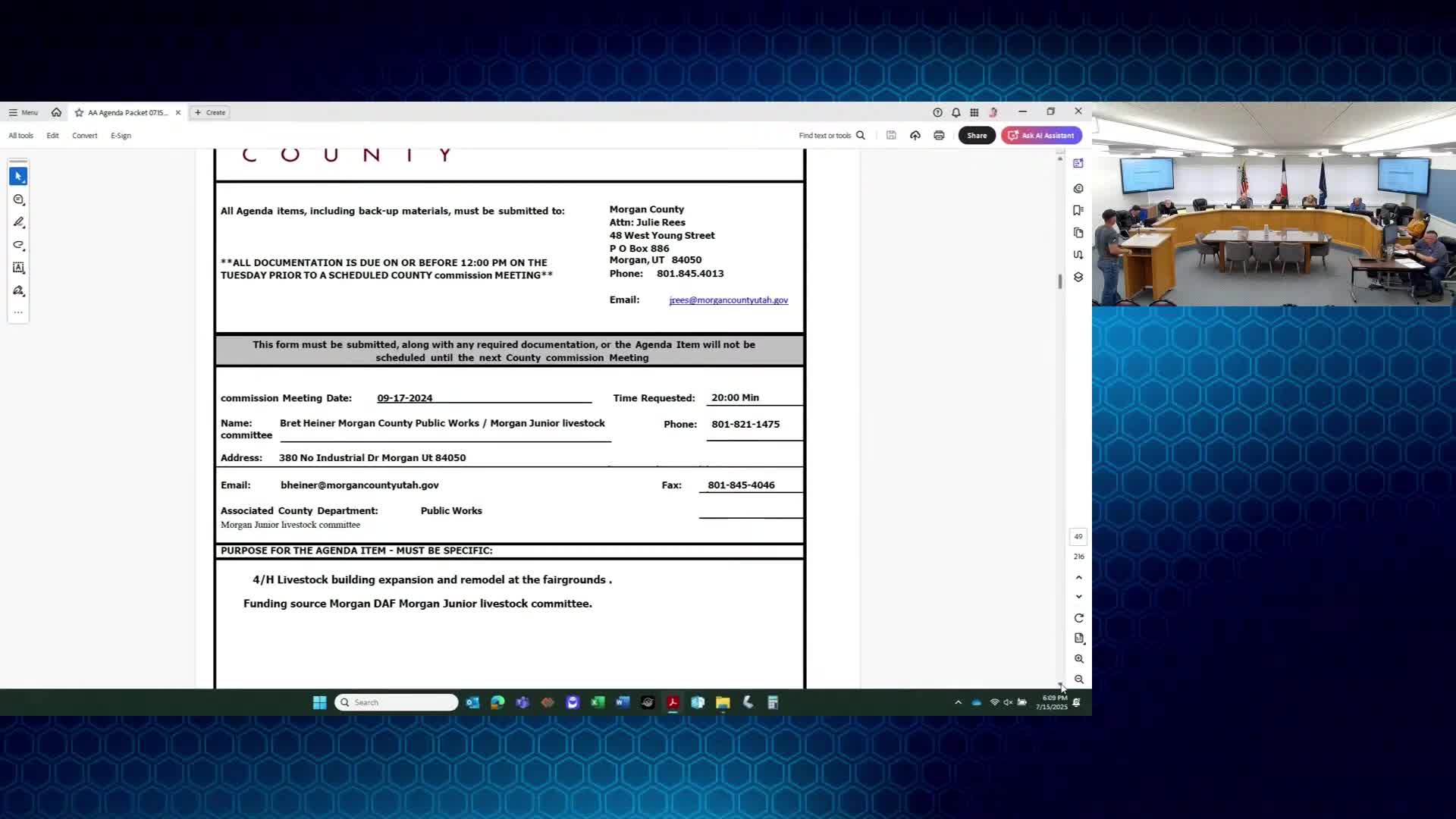Open the notifications bell
Screen dimensions: 1456x819
pos(955,112)
